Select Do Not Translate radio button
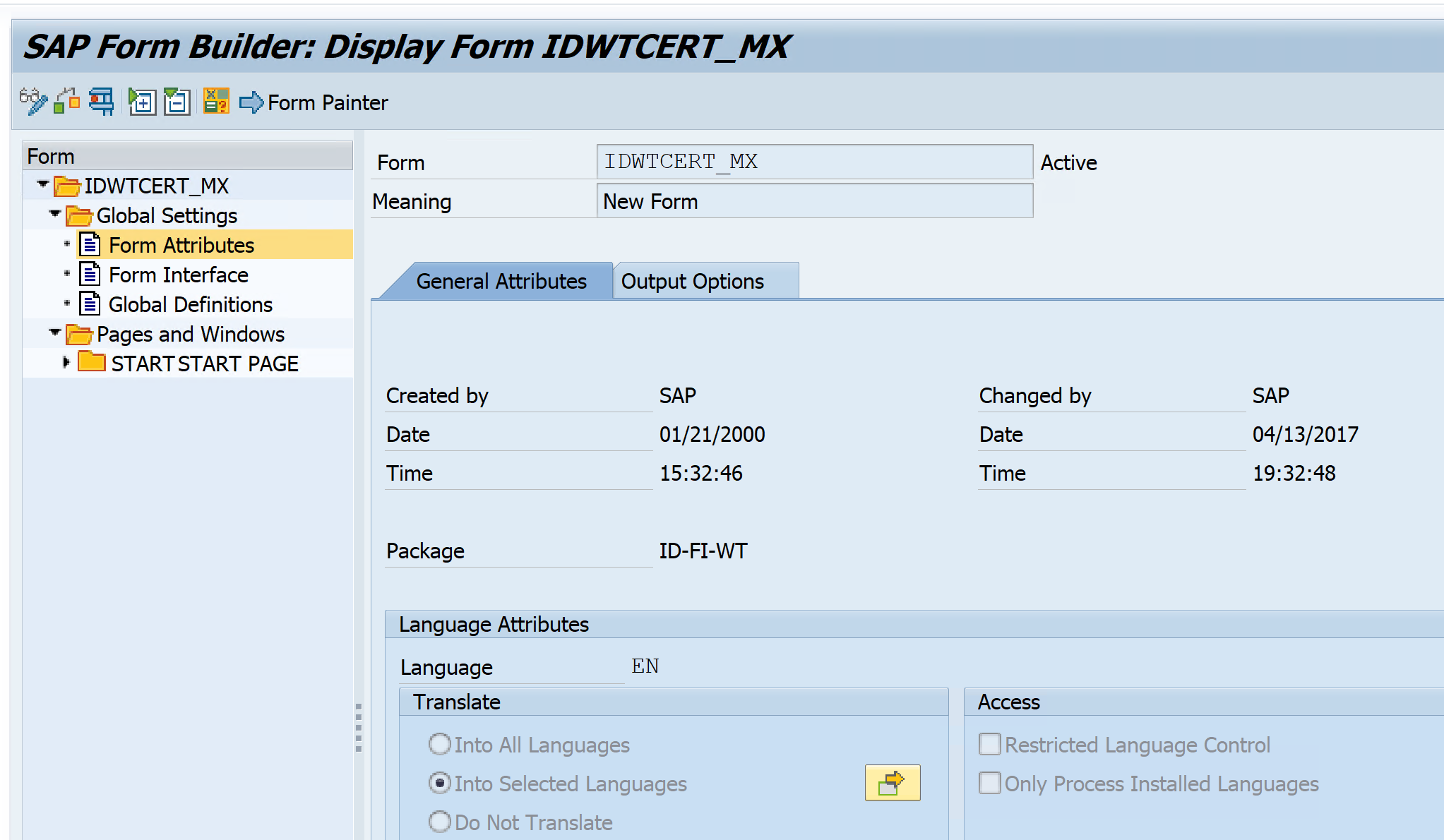1444x840 pixels. pos(439,822)
